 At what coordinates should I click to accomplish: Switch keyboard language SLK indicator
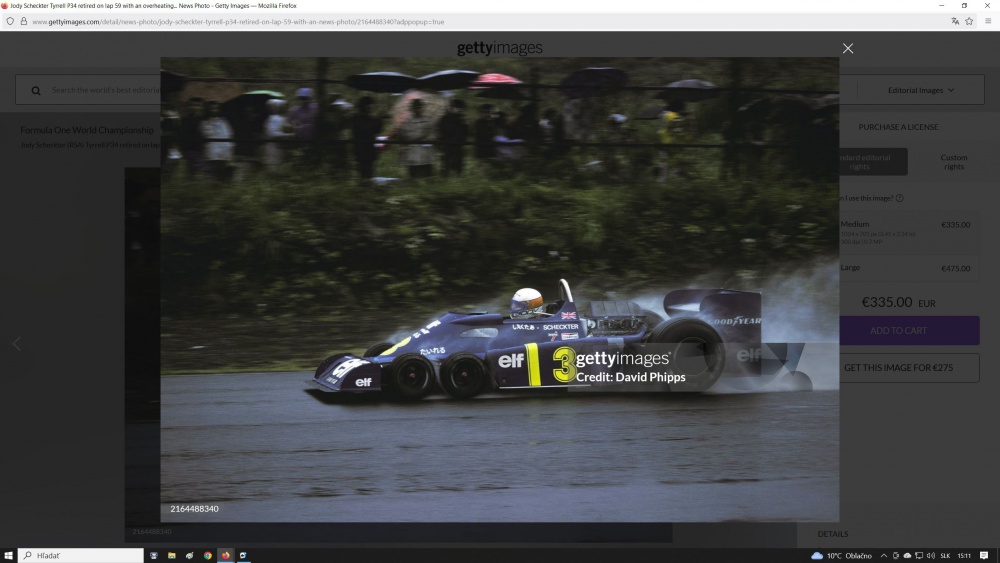point(945,556)
